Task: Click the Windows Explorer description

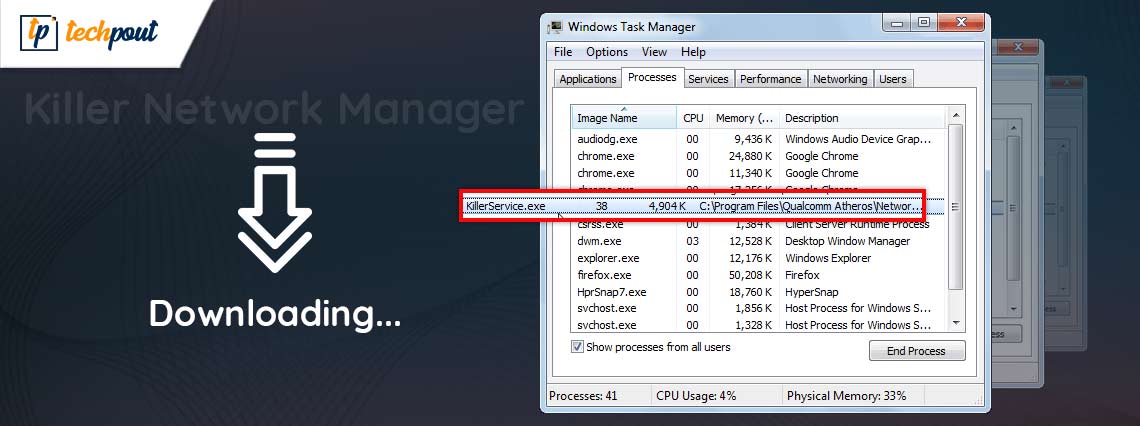Action: tap(828, 258)
